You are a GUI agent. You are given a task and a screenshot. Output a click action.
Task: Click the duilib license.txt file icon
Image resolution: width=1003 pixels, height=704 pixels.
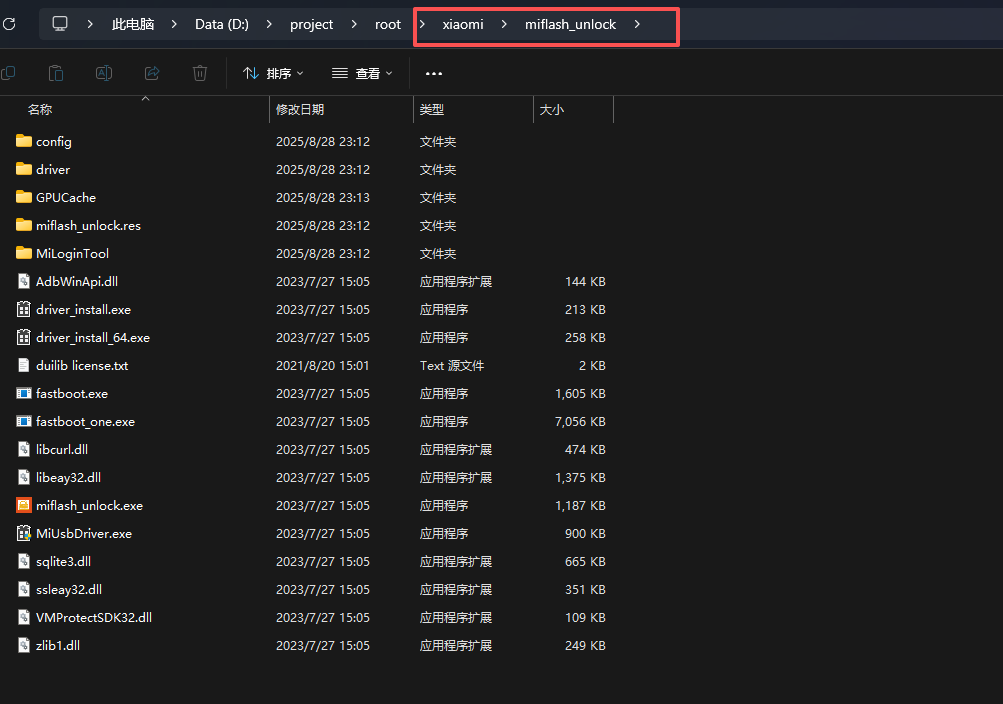pos(24,366)
